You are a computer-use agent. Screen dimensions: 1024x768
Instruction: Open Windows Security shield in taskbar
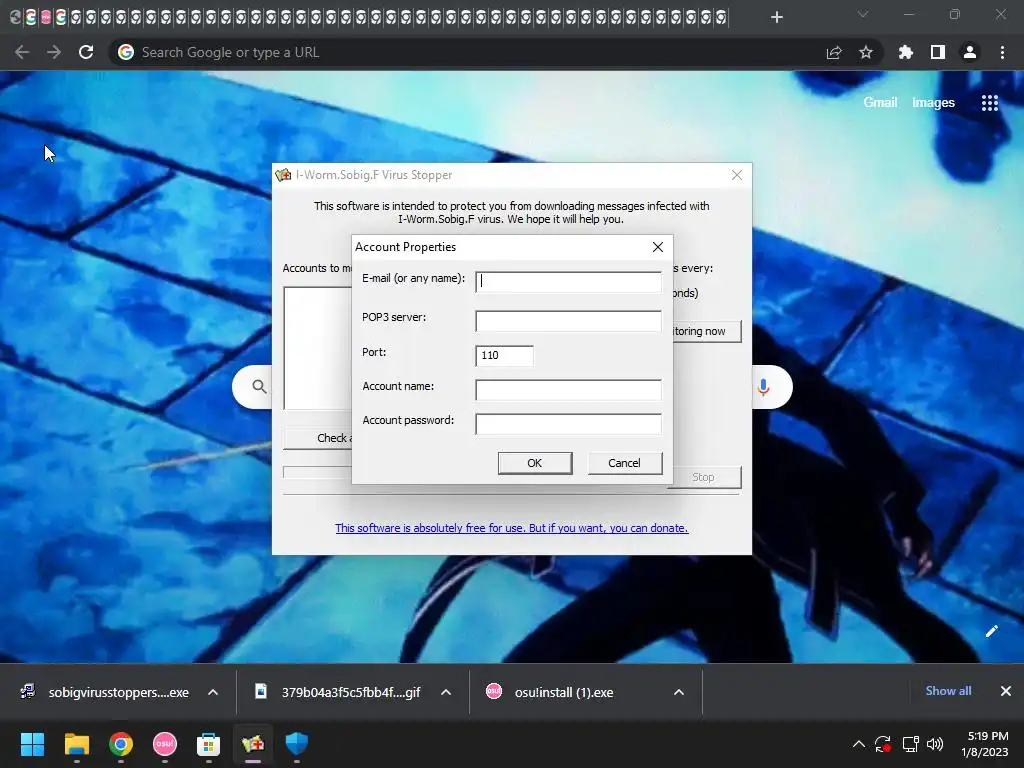coord(296,744)
